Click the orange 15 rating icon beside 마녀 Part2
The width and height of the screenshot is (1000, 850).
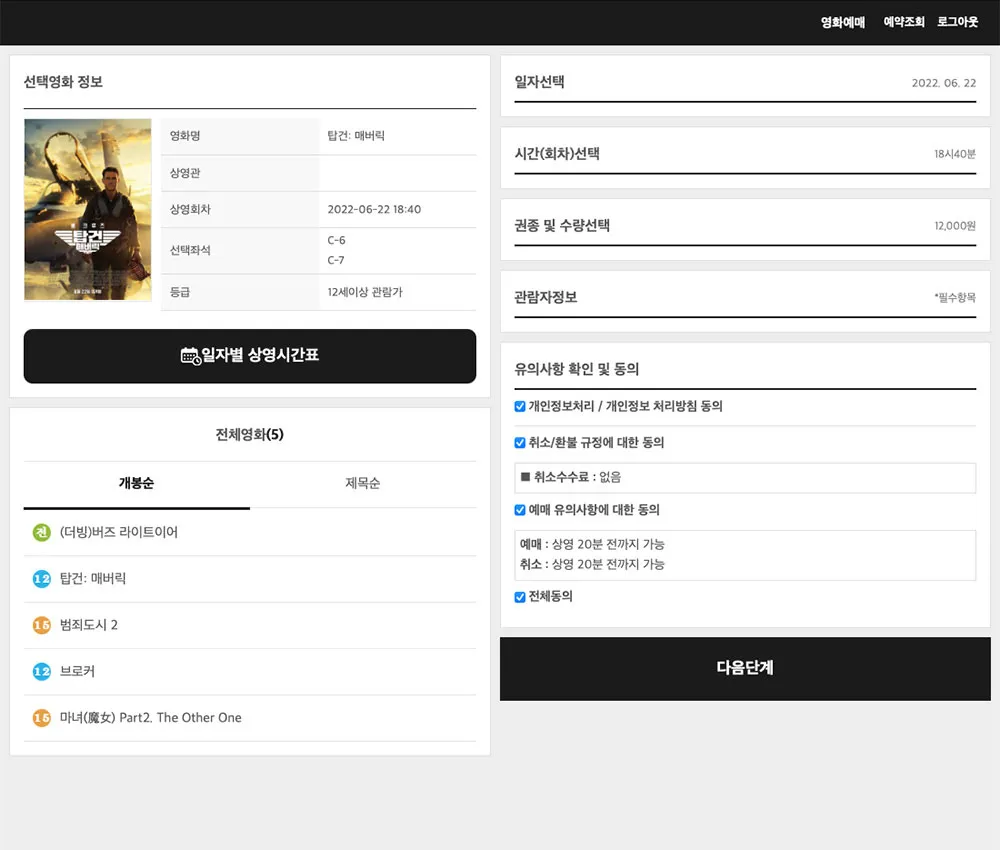coord(41,718)
